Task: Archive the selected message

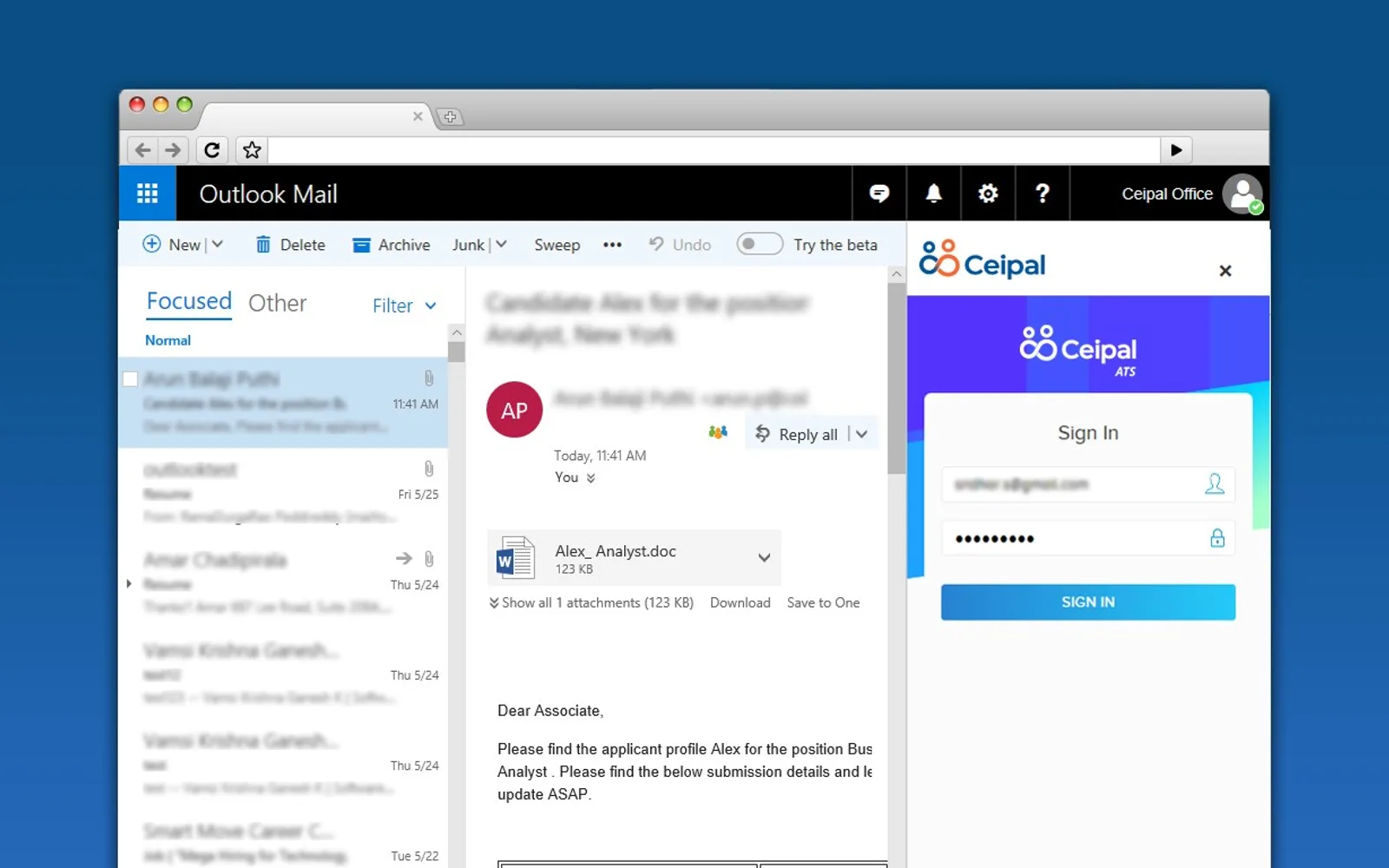Action: coord(391,245)
